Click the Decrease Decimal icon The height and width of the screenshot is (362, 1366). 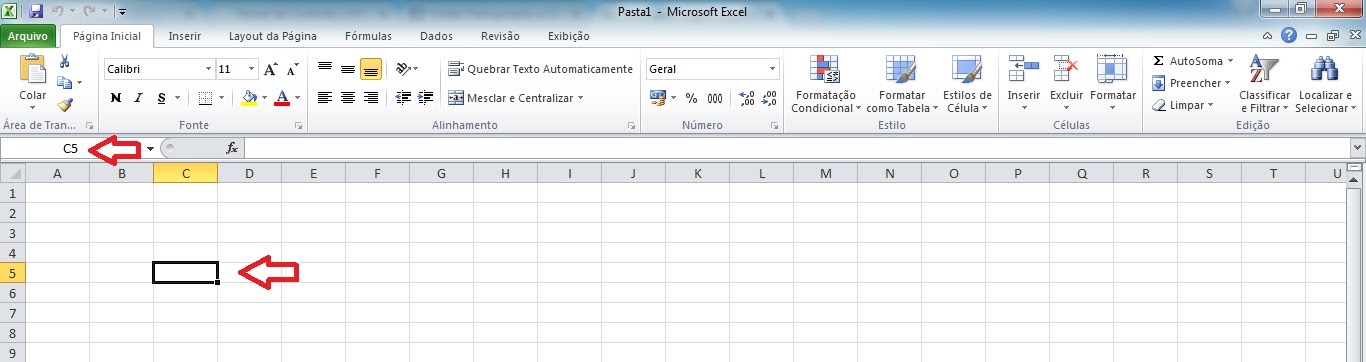point(769,98)
